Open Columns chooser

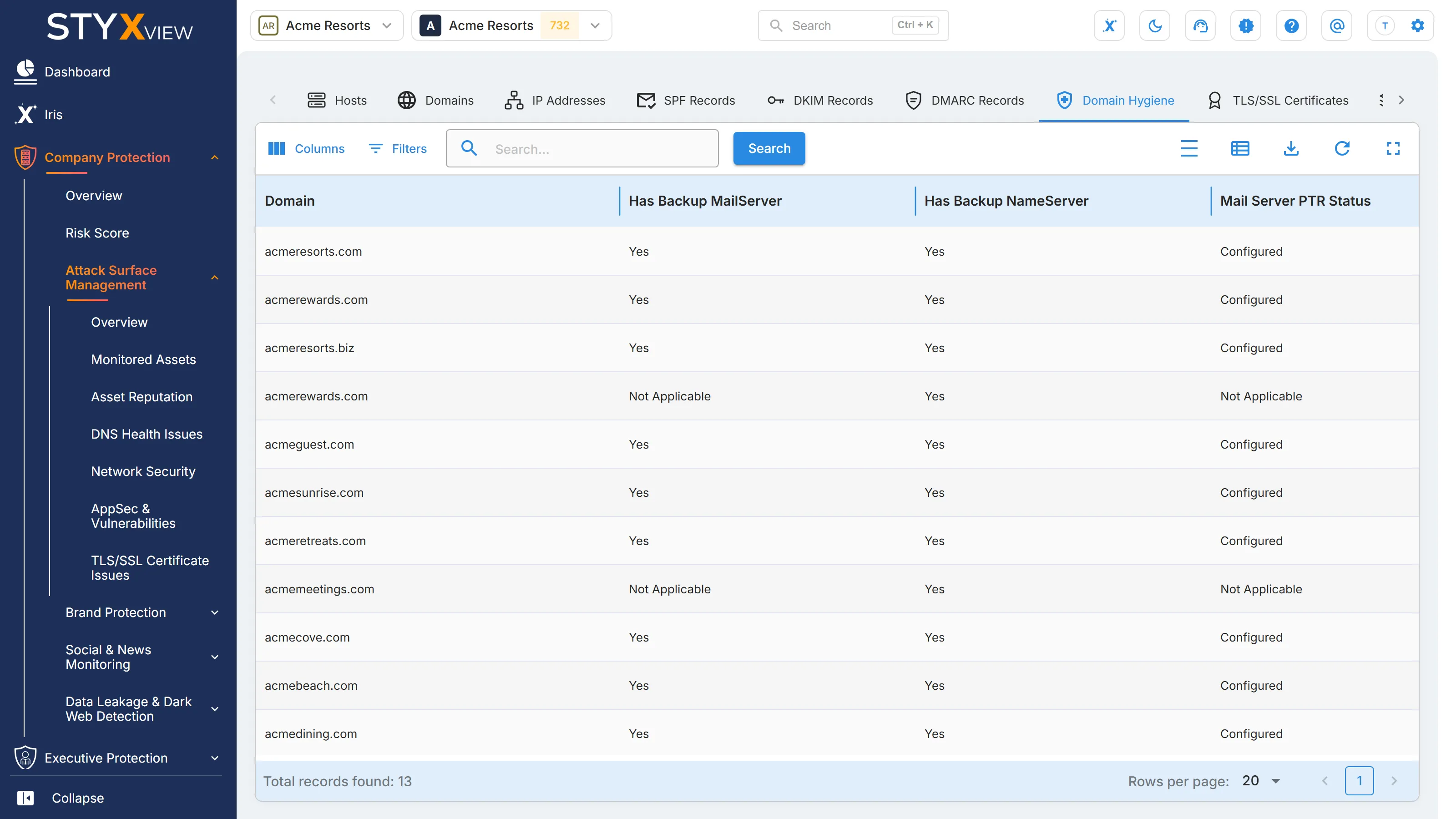(306, 149)
